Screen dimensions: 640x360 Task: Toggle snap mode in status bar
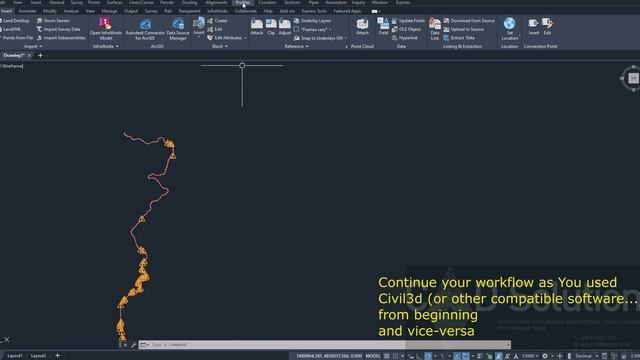(x=395, y=356)
